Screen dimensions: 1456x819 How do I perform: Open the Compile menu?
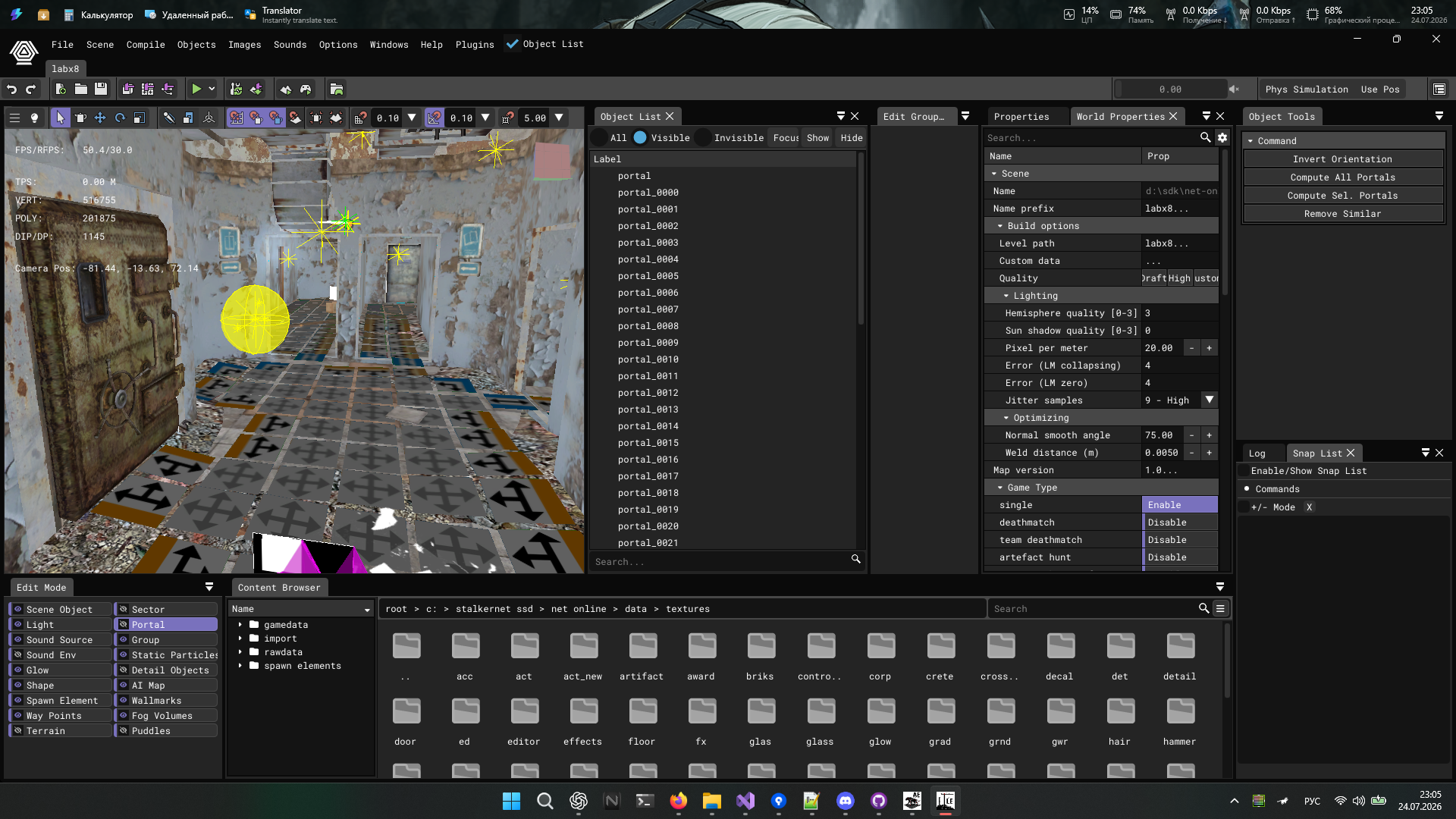click(x=146, y=45)
